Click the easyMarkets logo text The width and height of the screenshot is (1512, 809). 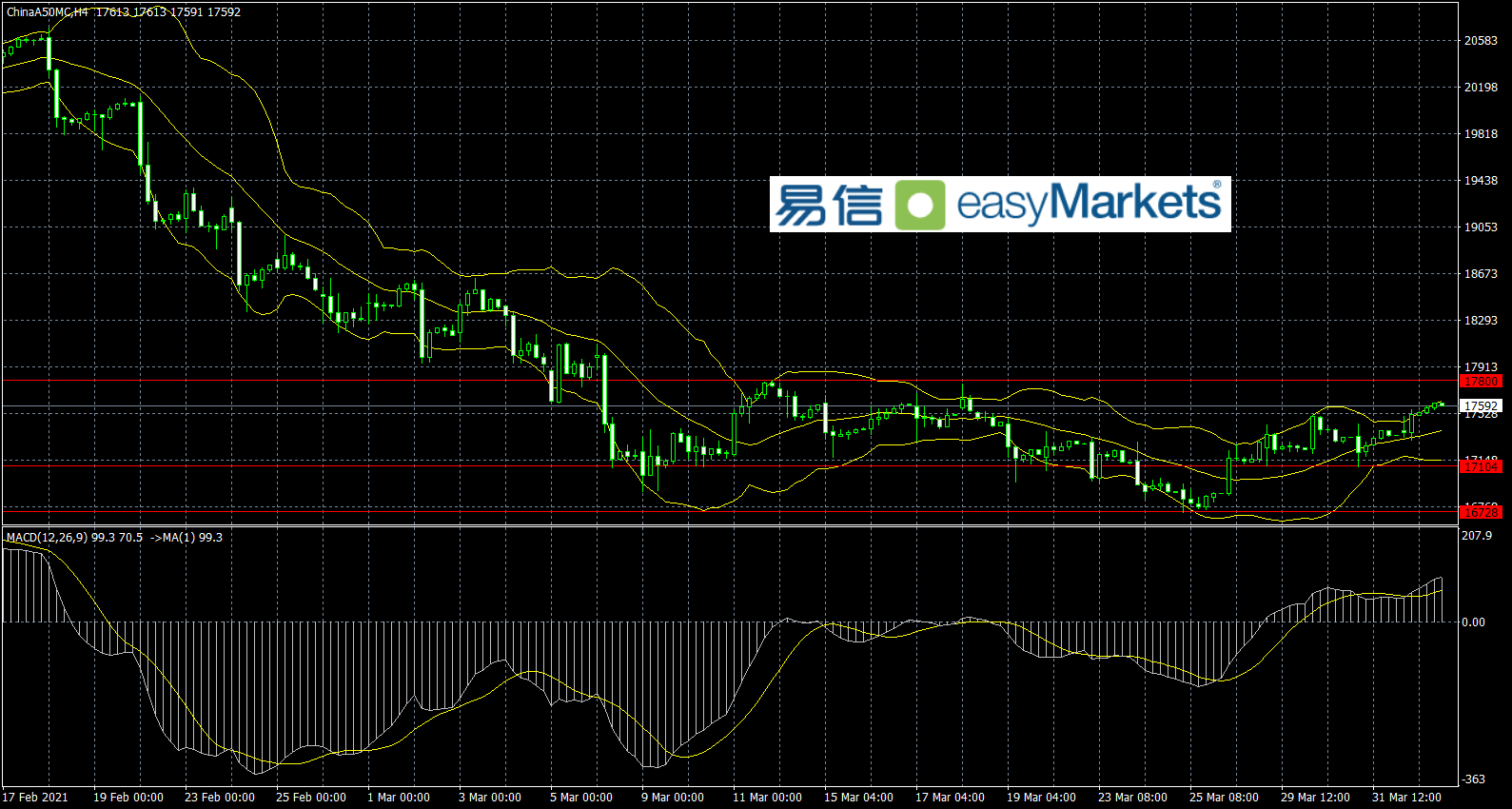tap(1089, 204)
